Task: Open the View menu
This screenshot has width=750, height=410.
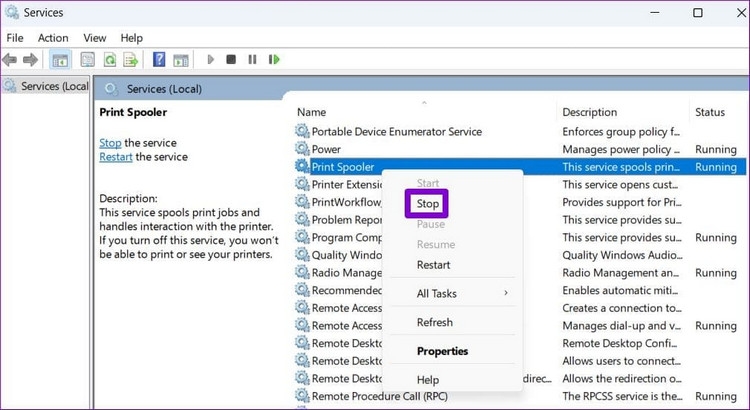Action: point(95,38)
